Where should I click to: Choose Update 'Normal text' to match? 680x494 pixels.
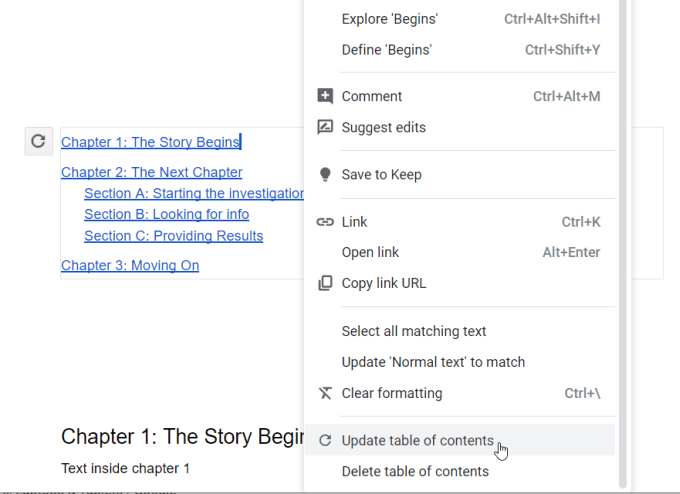pyautogui.click(x=433, y=362)
